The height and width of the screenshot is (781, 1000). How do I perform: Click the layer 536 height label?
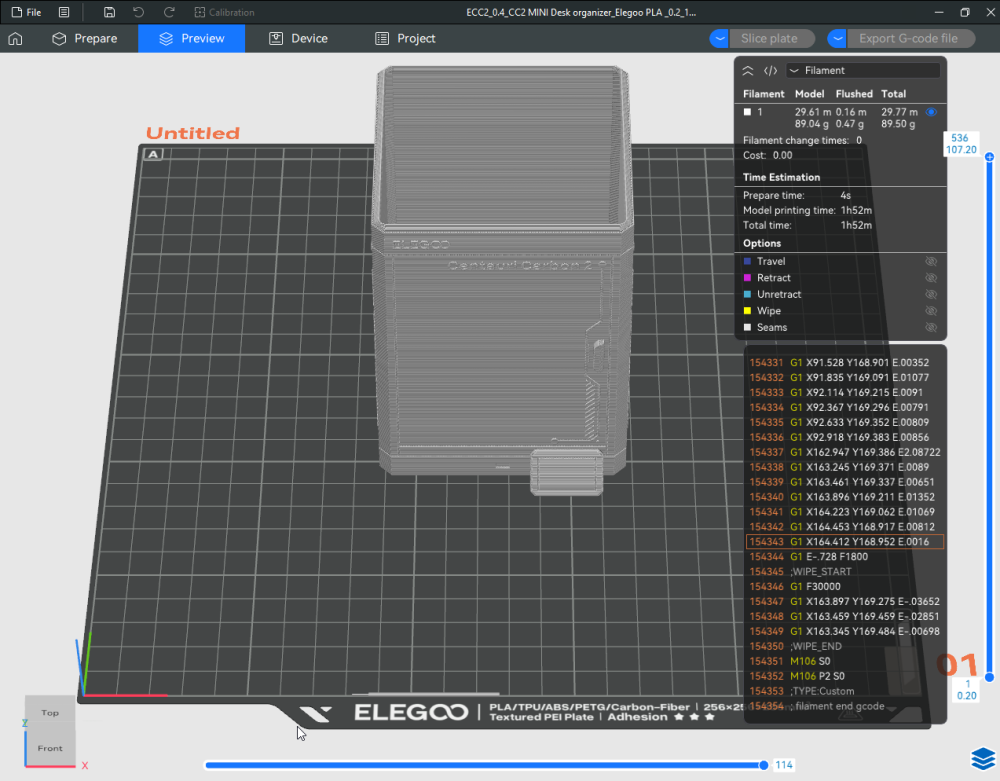pyautogui.click(x=960, y=143)
